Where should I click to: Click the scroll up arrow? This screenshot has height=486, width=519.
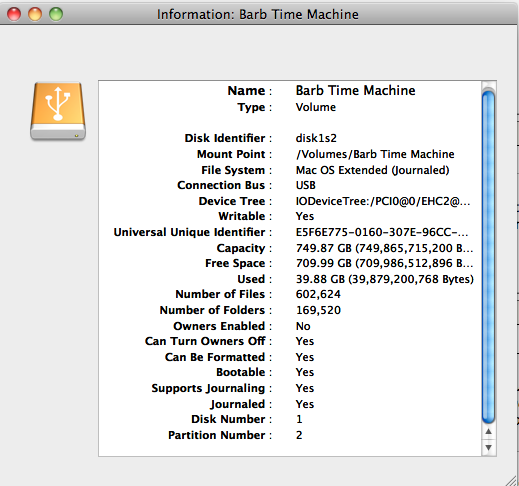point(489,432)
